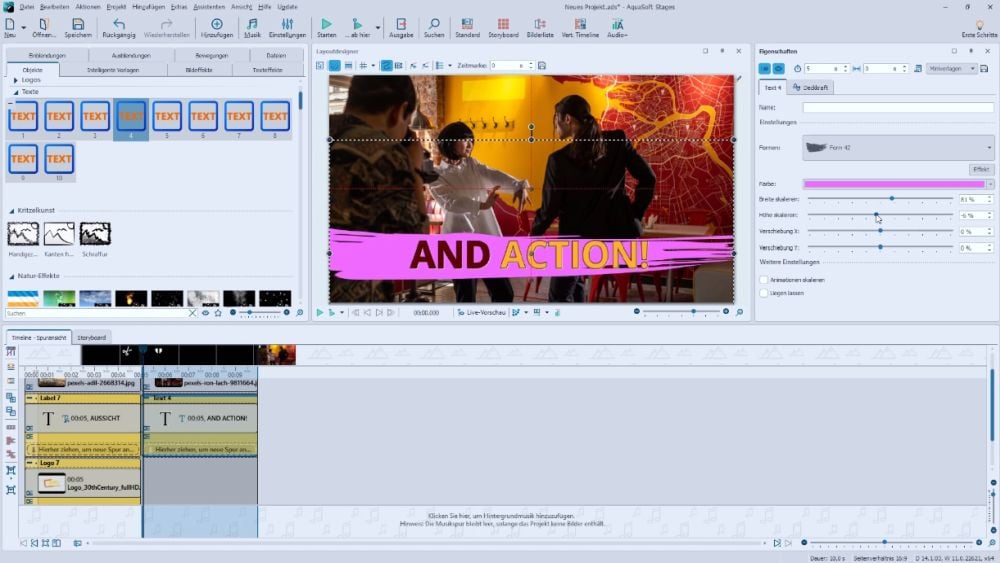Click the Rückgängig undo icon
Viewport: 1000px width, 563px height.
(x=119, y=24)
